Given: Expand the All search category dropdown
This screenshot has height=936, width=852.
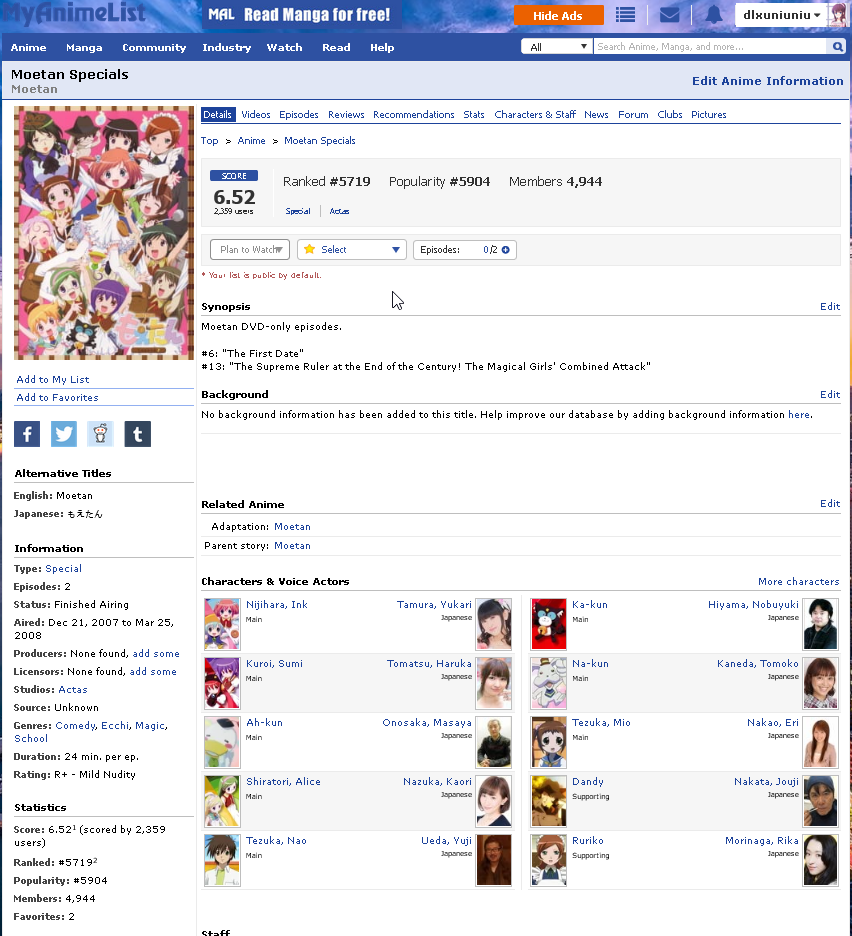Looking at the screenshot, I should point(557,47).
